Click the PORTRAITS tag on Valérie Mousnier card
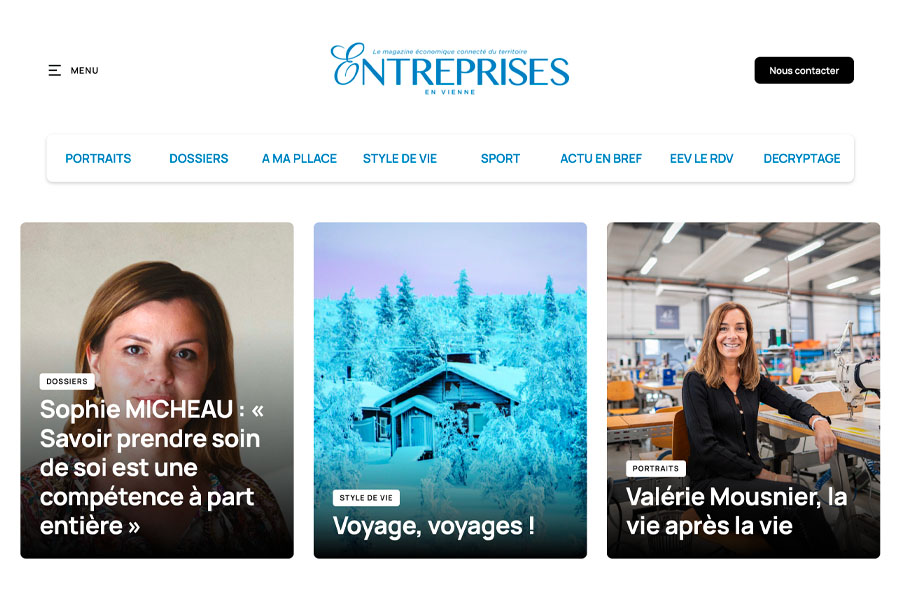This screenshot has width=900, height=600. (655, 469)
